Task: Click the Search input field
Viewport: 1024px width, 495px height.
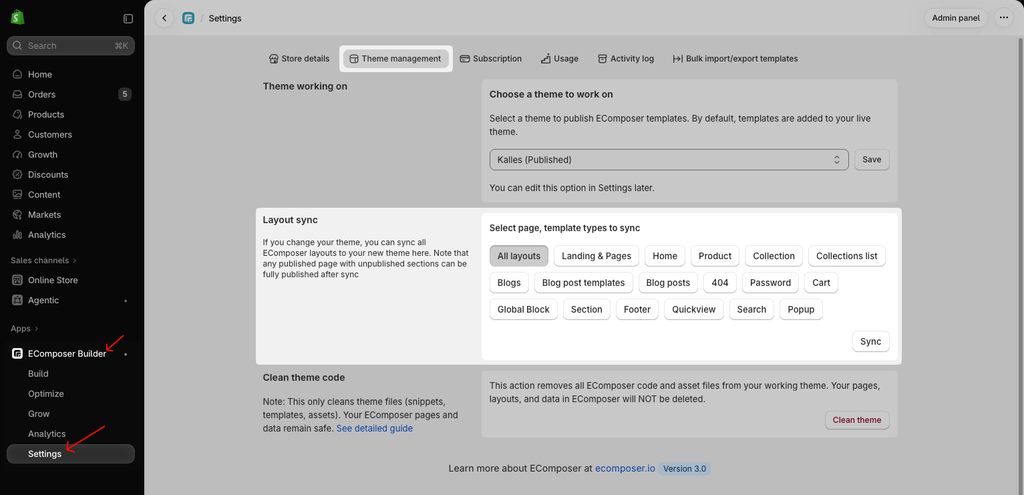Action: [71, 46]
